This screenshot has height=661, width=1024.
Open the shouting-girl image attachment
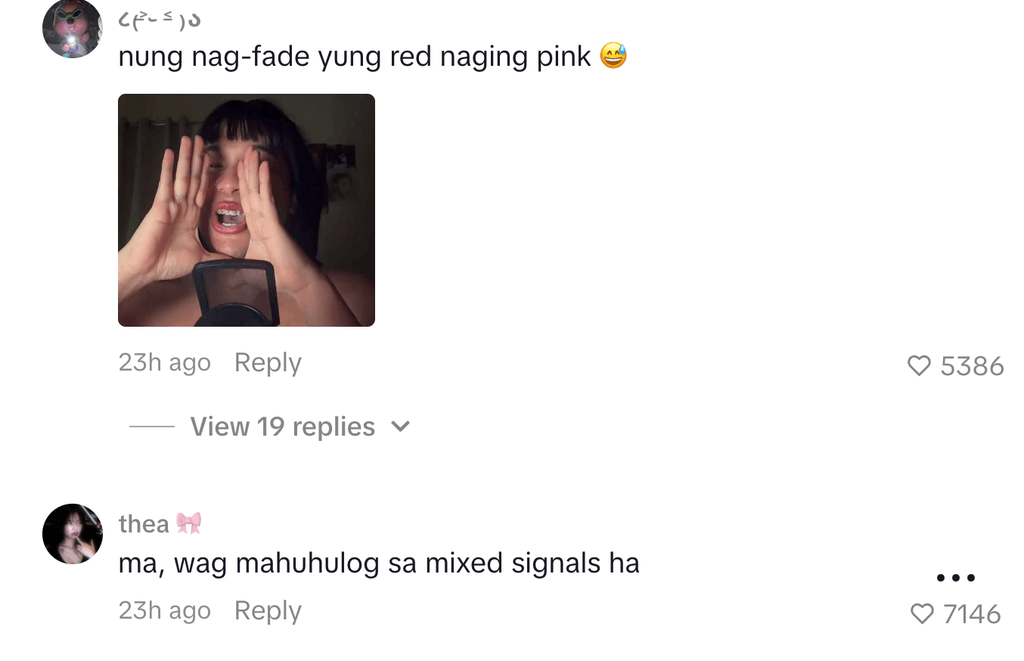246,210
